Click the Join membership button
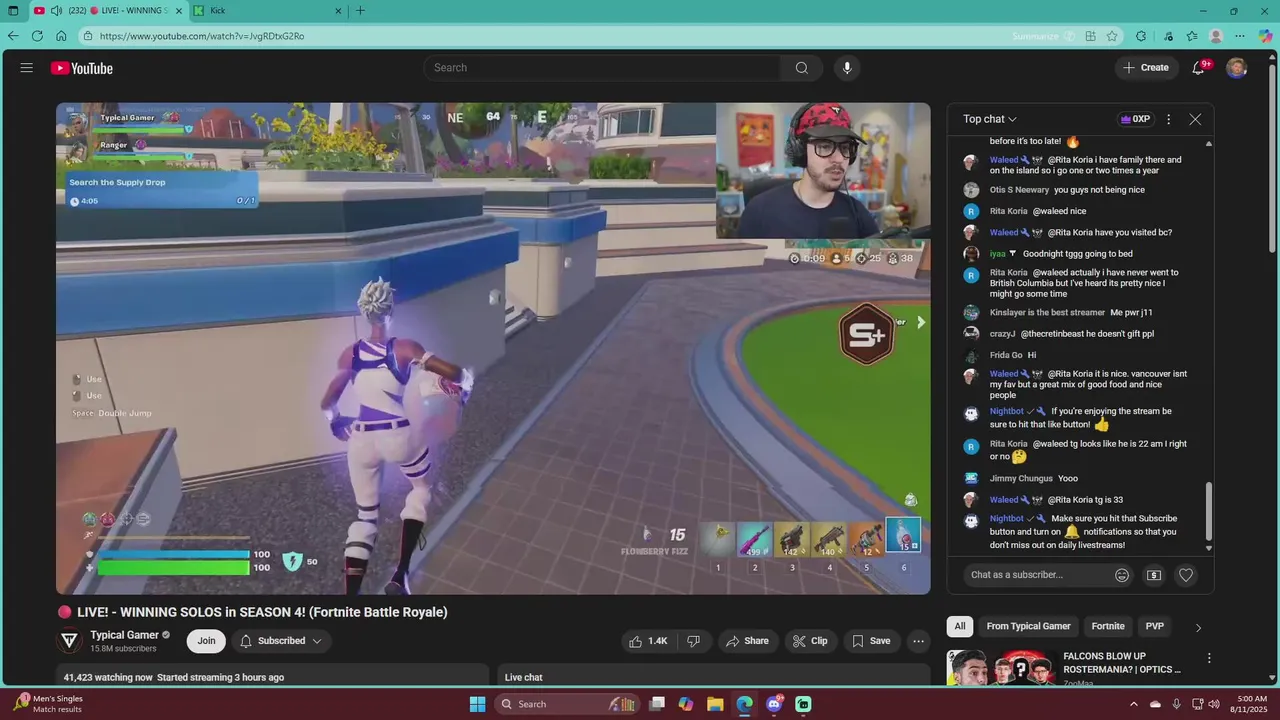This screenshot has width=1280, height=720. 206,641
